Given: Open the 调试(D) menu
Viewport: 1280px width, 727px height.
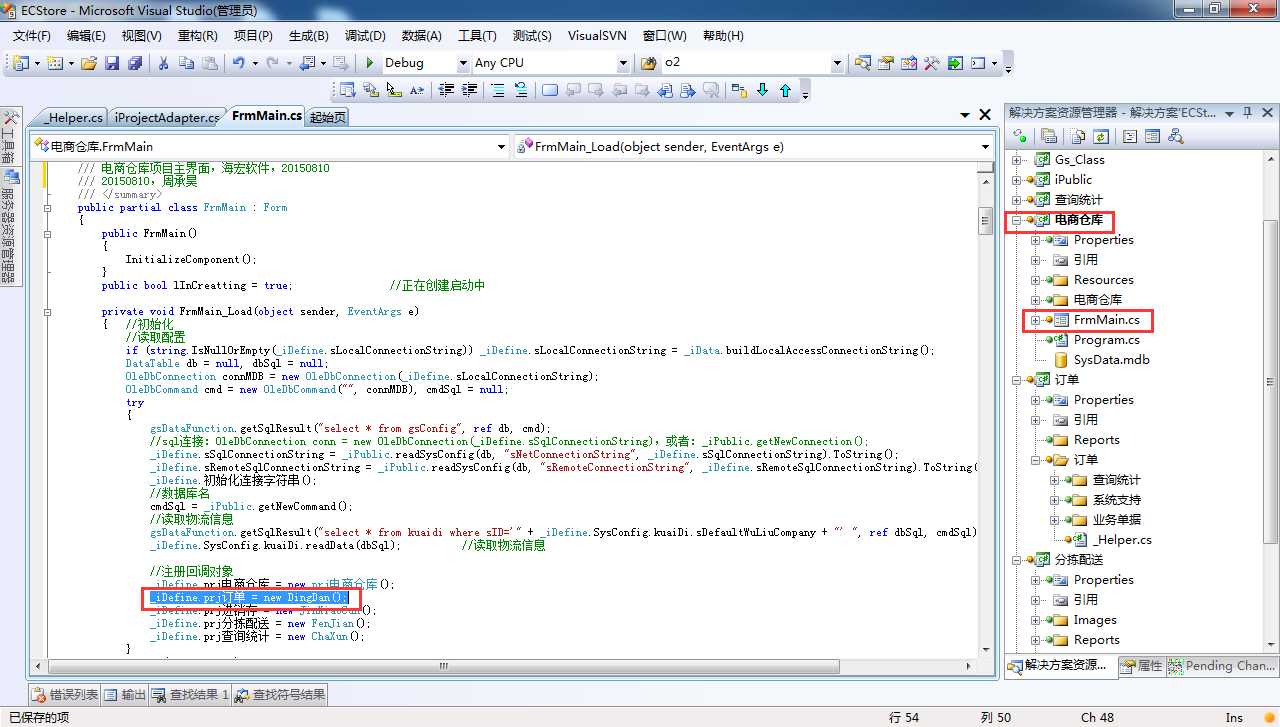Looking at the screenshot, I should pos(365,35).
